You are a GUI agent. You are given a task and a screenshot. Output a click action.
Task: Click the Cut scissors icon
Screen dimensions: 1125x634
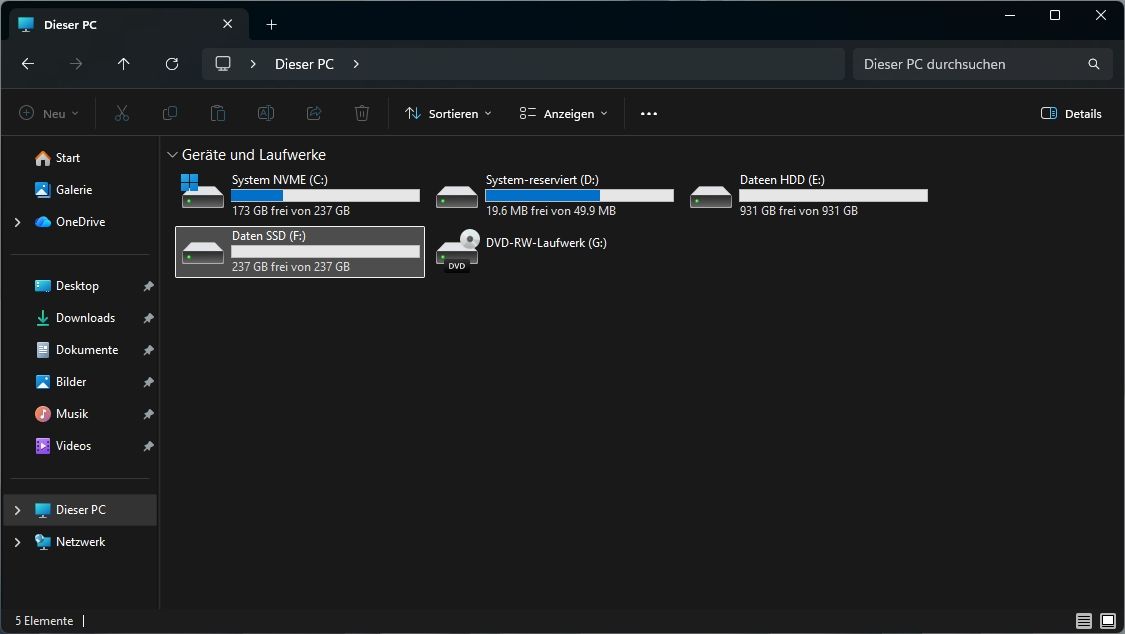[x=122, y=113]
